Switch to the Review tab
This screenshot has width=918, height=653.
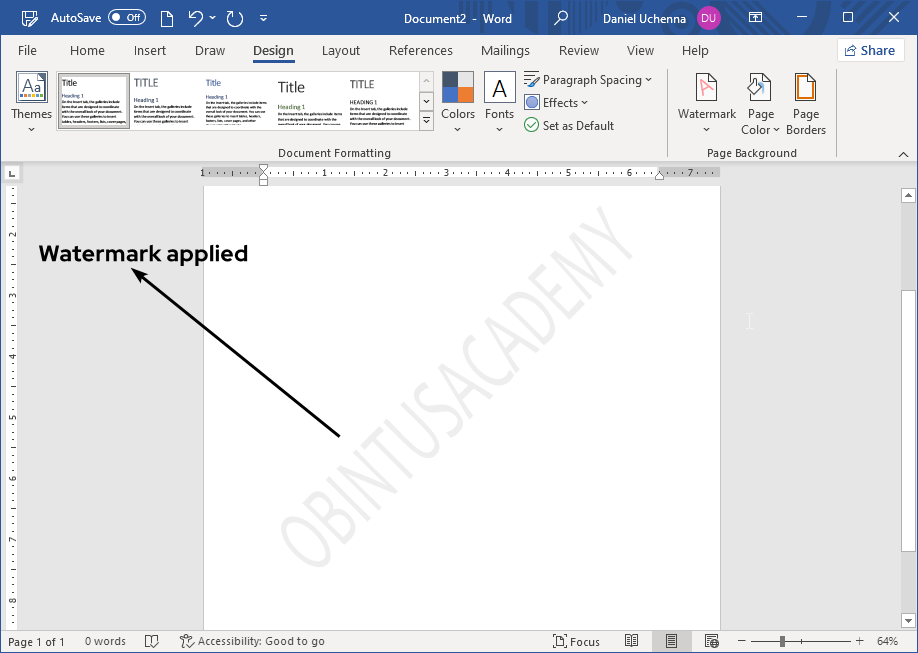[578, 50]
